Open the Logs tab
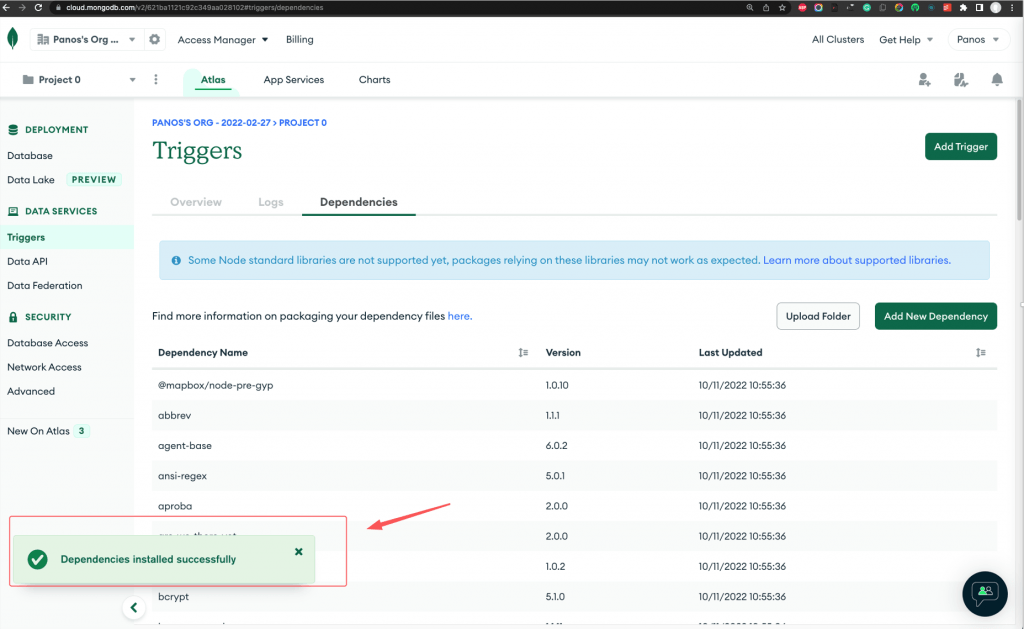Screen dimensions: 1024x629 click(270, 202)
